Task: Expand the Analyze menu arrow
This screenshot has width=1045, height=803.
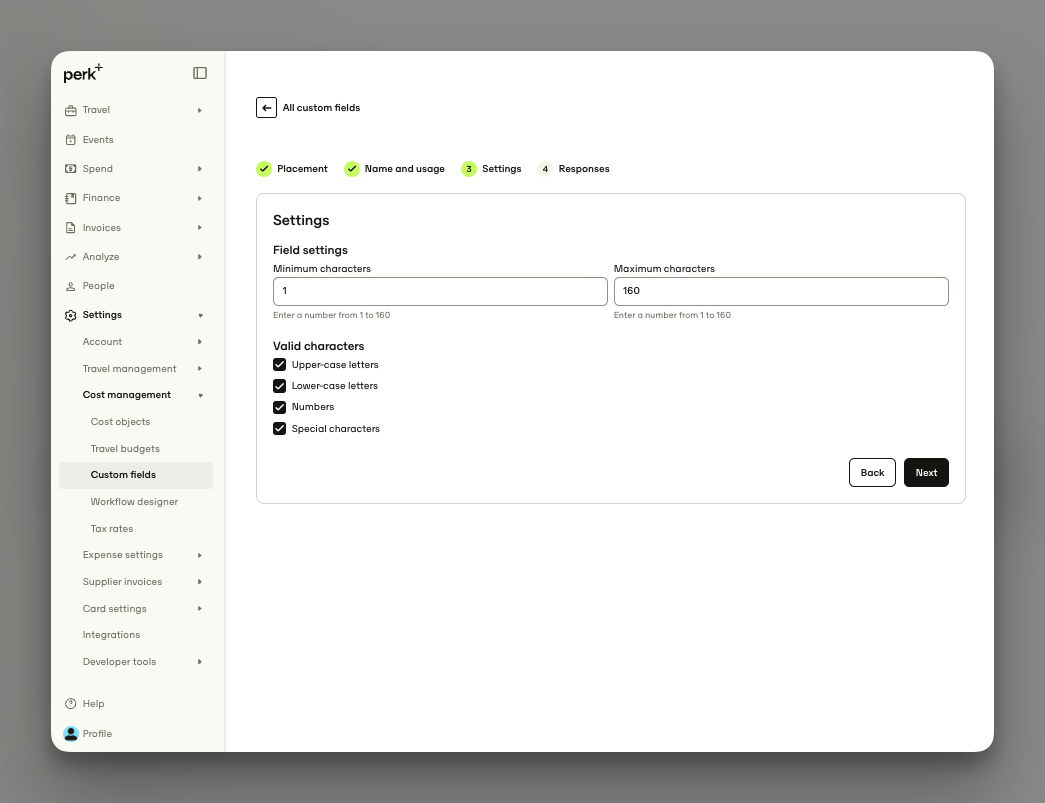Action: [200, 257]
